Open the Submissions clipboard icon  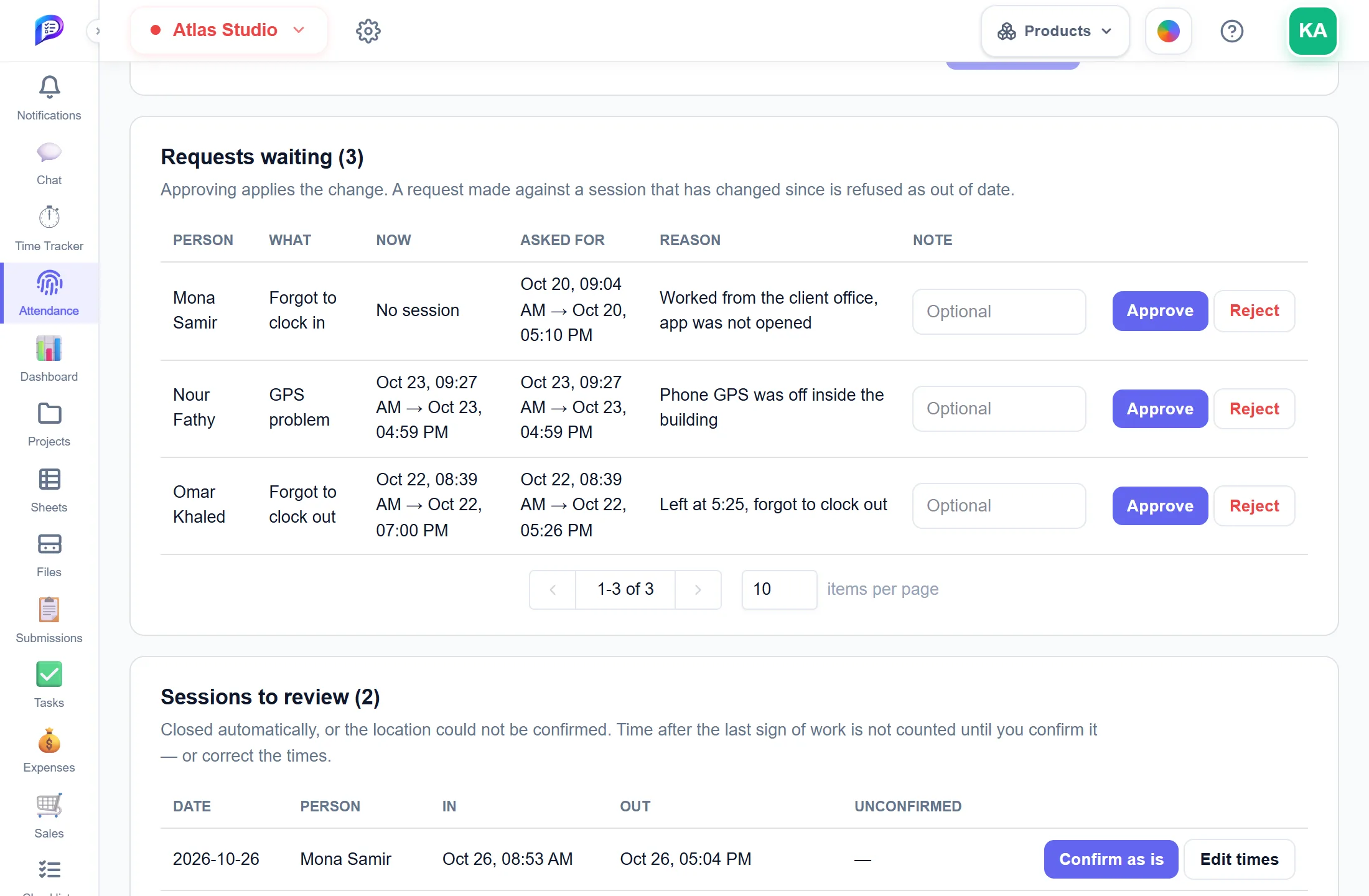49,610
